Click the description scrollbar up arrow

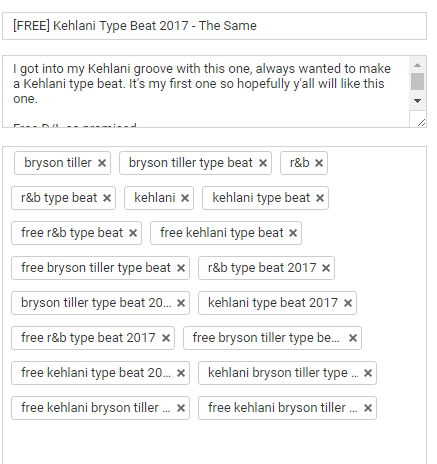click(x=417, y=65)
